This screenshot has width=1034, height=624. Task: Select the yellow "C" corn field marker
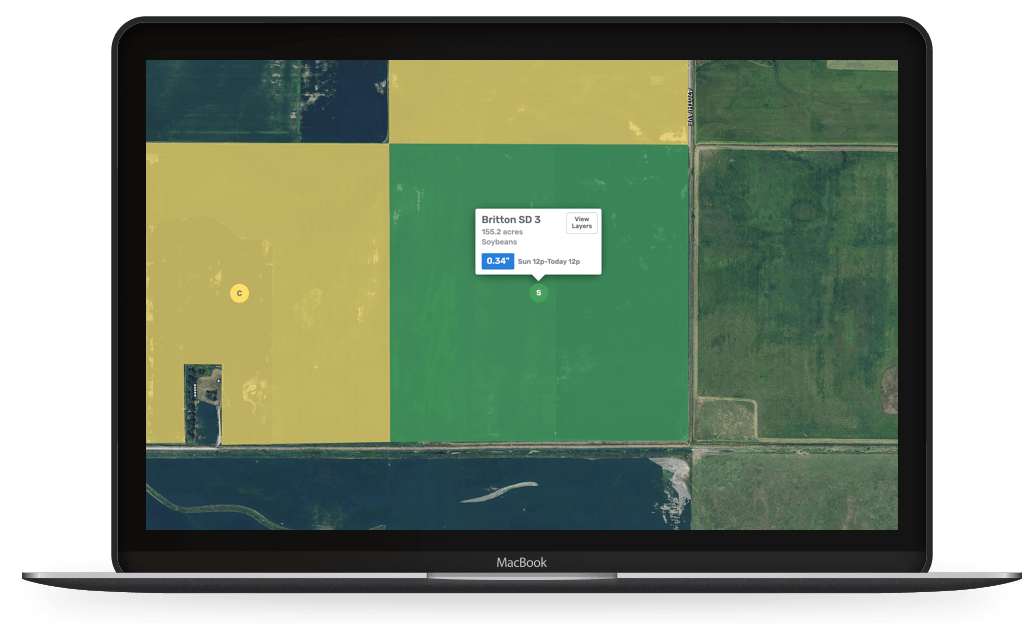click(239, 293)
